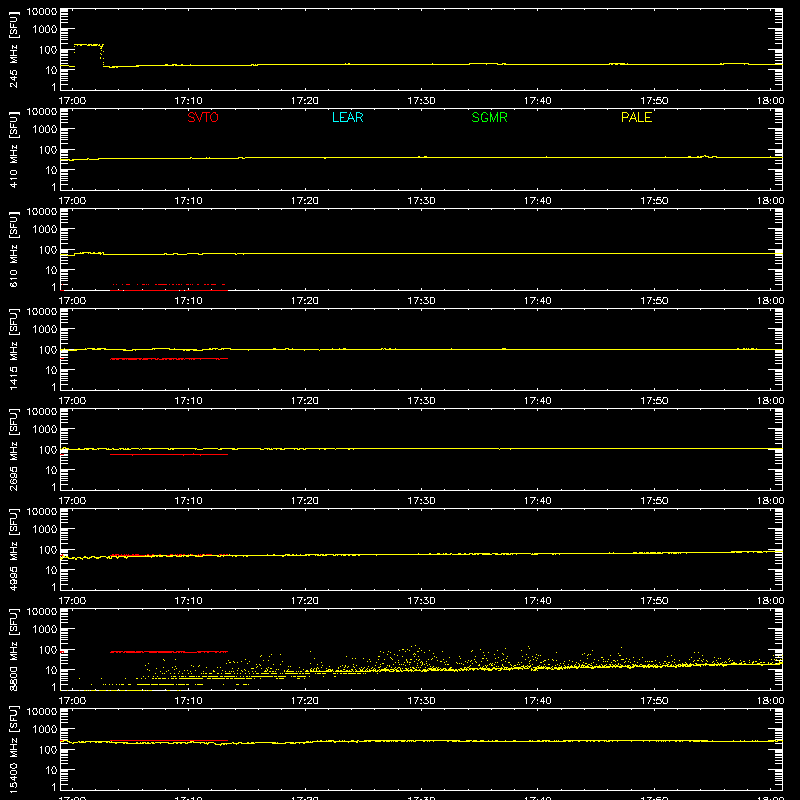
Task: Select the 4995 MHz [SFU] axis label
Action: tap(13, 549)
